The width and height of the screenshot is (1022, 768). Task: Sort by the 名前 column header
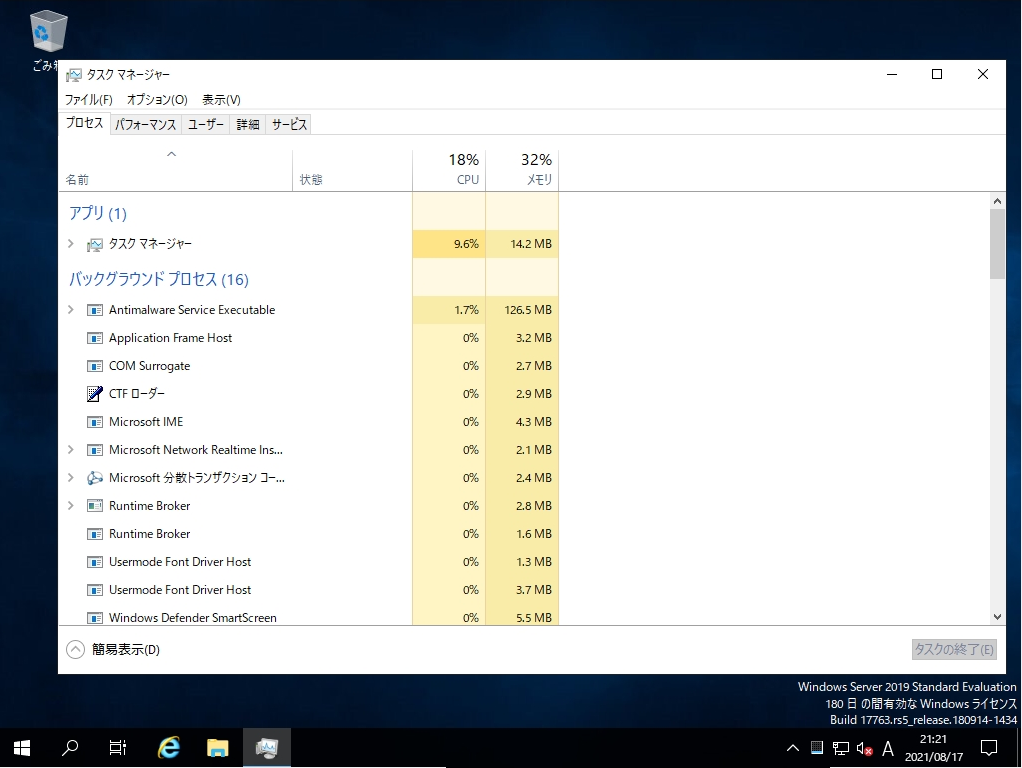click(175, 171)
